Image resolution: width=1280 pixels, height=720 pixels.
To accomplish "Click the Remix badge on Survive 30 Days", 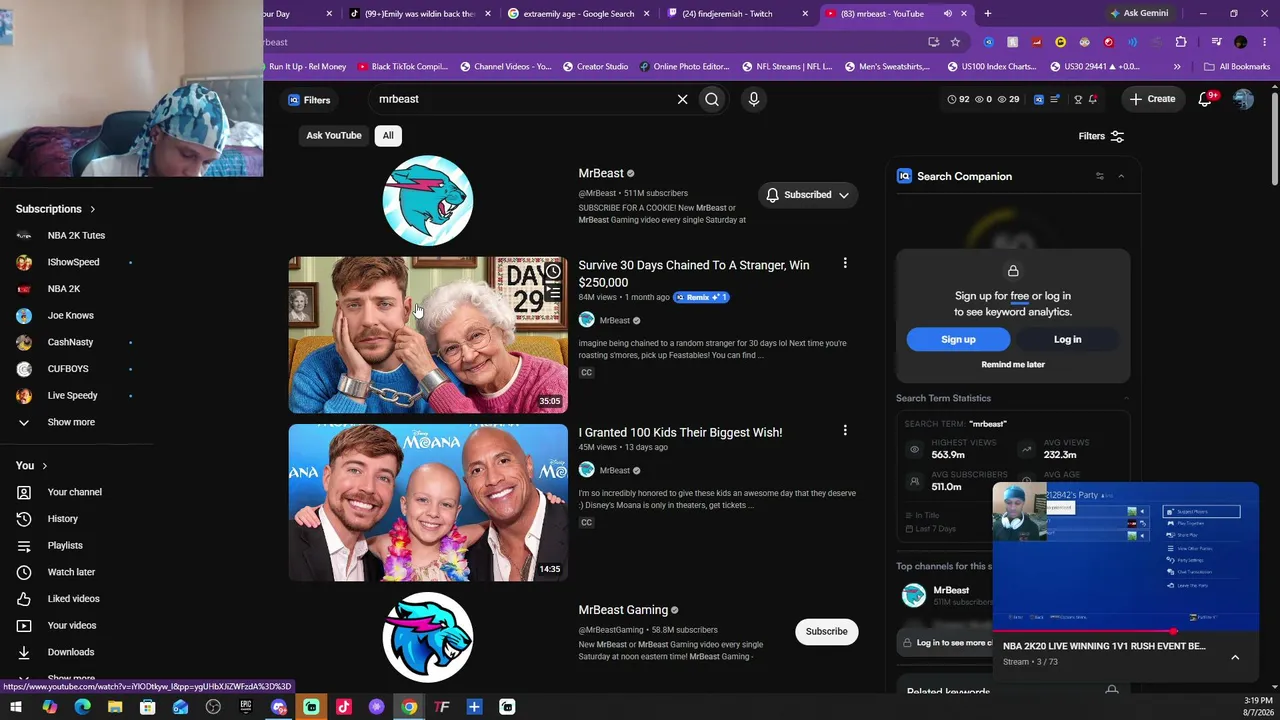I will 701,297.
